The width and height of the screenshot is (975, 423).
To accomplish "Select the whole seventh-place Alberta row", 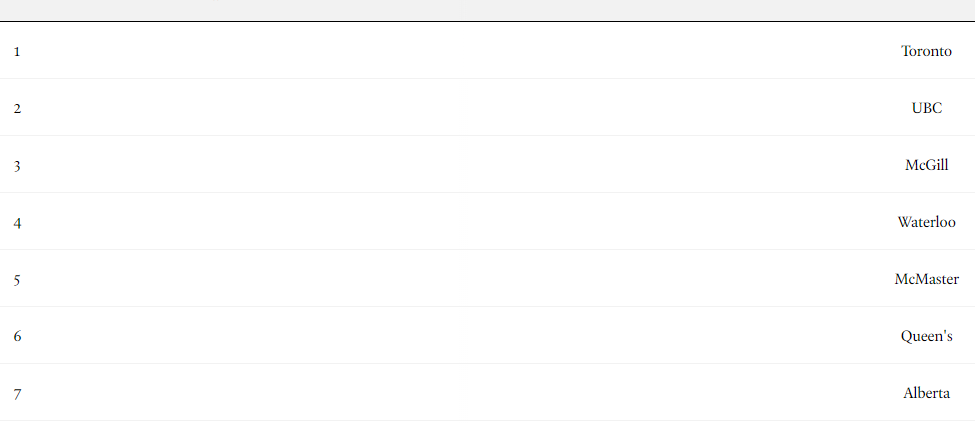I will click(x=488, y=393).
